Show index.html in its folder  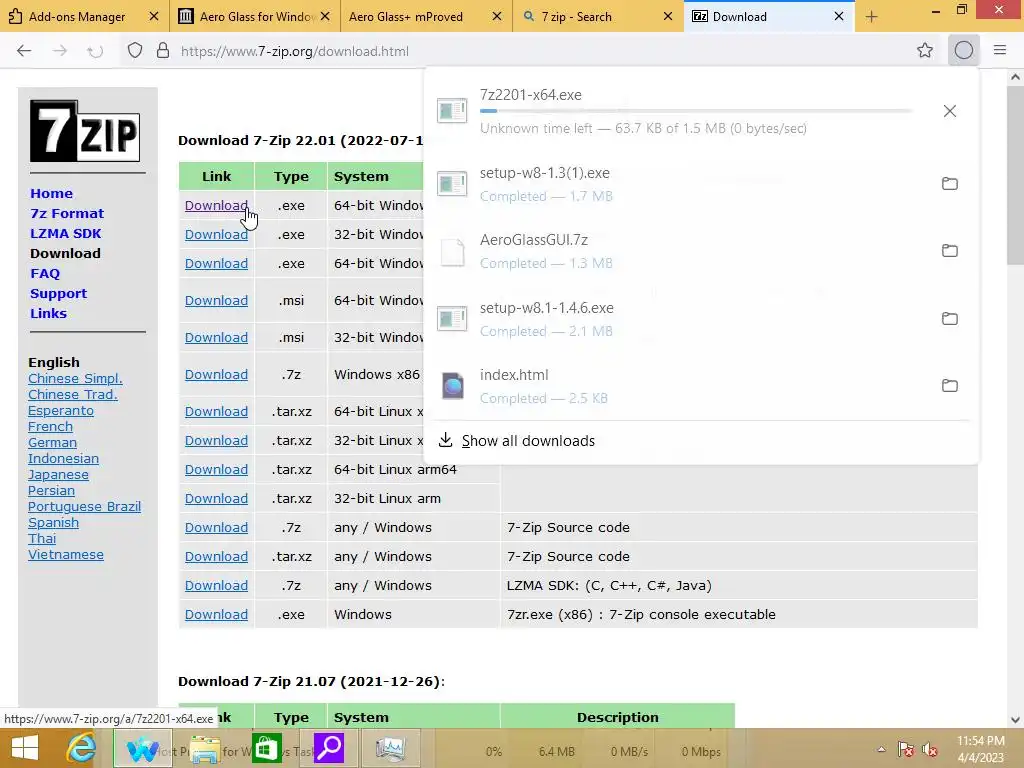tap(950, 386)
